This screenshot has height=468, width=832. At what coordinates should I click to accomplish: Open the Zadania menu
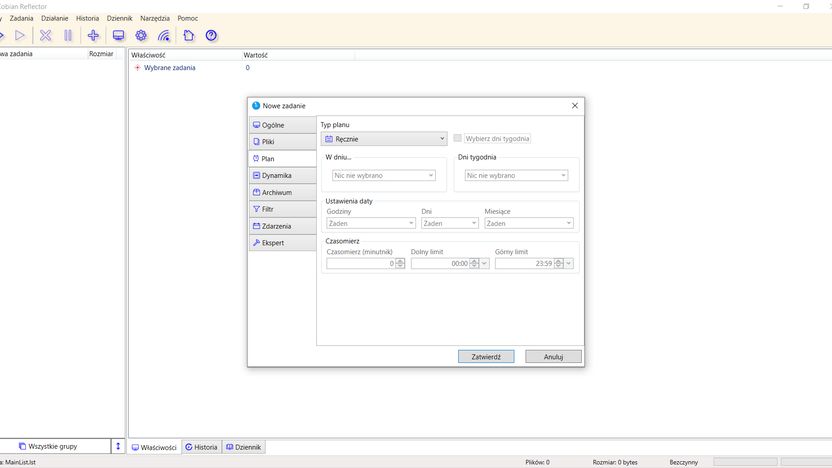(x=21, y=18)
